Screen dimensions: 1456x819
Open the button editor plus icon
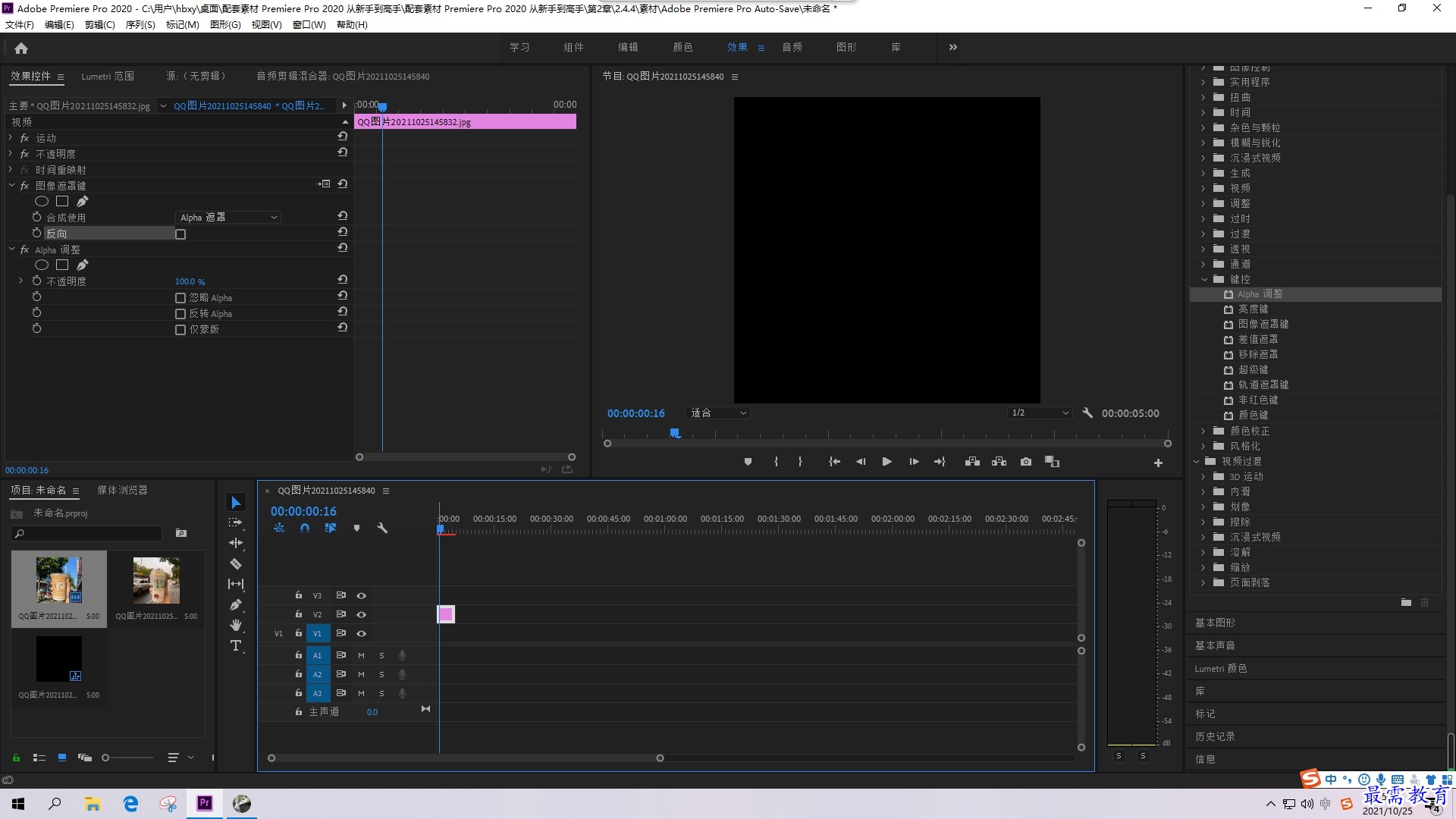(1158, 463)
